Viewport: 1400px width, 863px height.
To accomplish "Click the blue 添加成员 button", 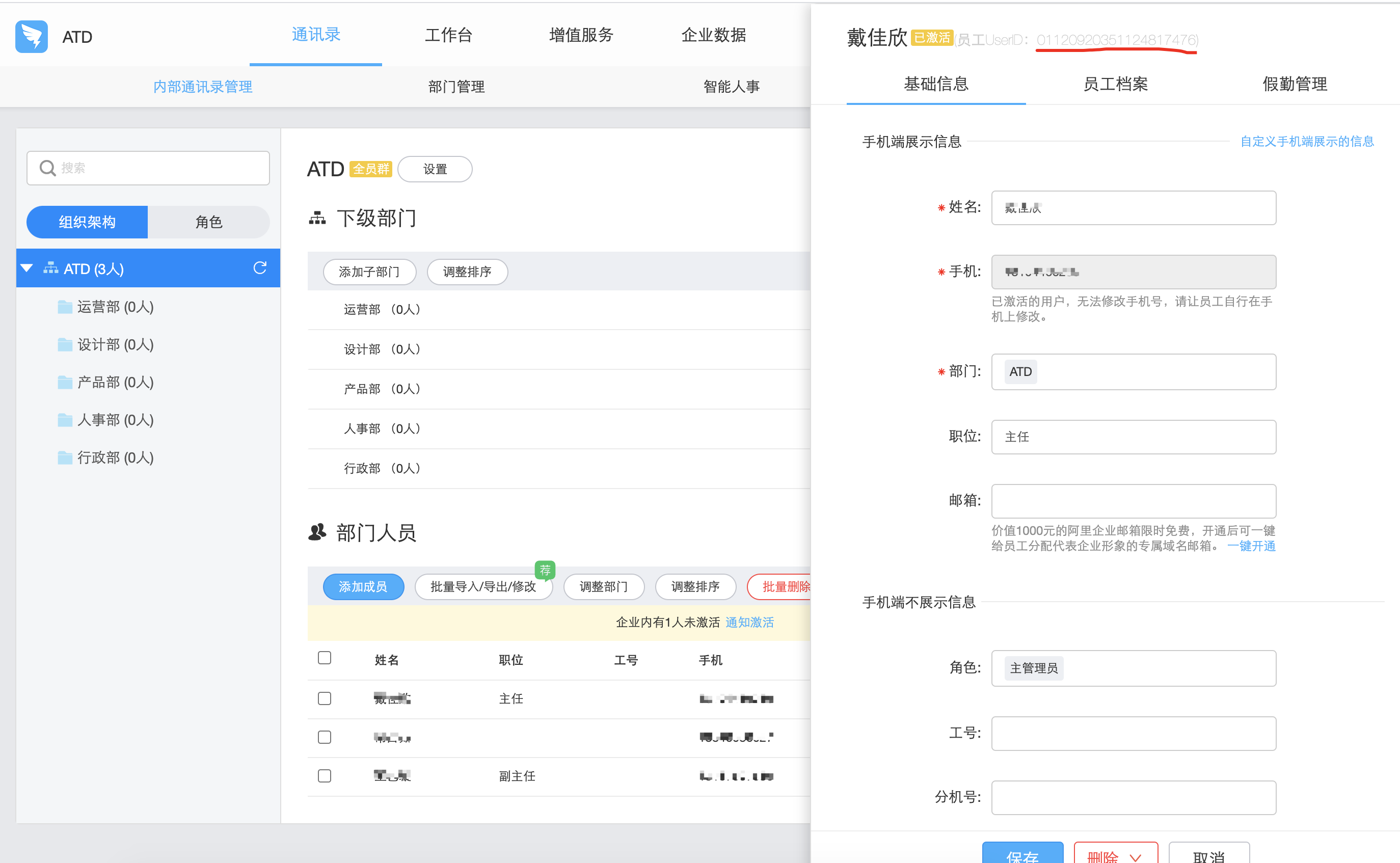I will 363,587.
